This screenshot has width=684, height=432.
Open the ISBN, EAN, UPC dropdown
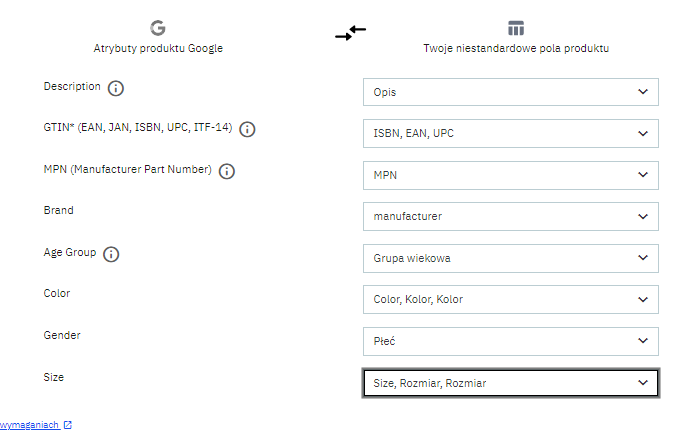510,134
